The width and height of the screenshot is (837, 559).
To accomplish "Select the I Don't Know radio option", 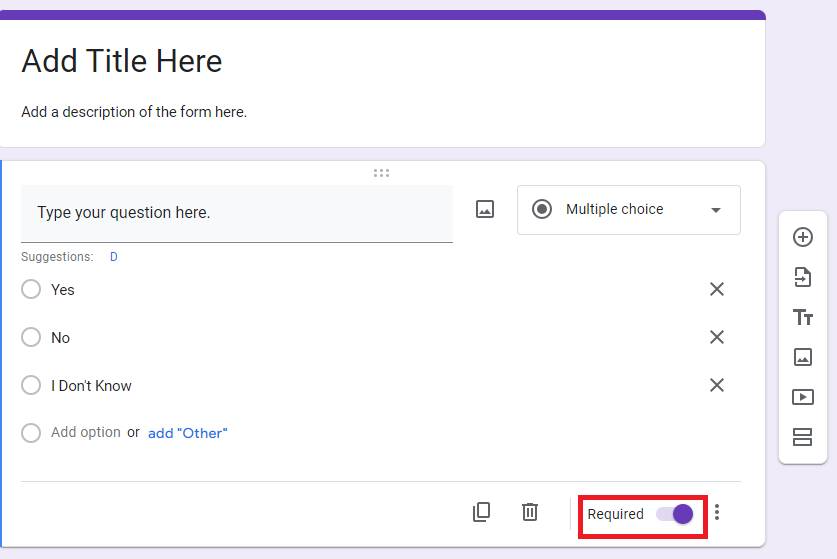I will 31,385.
